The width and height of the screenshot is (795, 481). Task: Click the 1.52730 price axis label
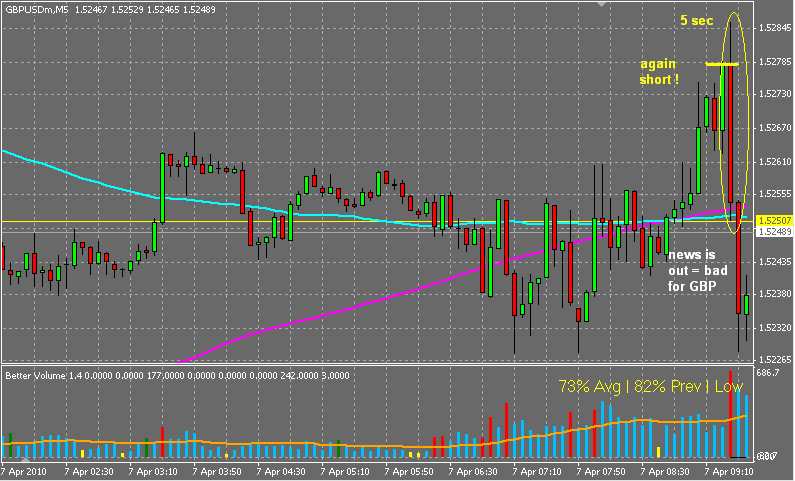tap(774, 94)
